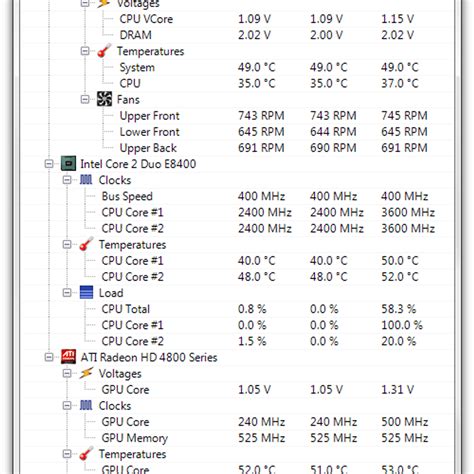Collapse the Load group

point(67,293)
